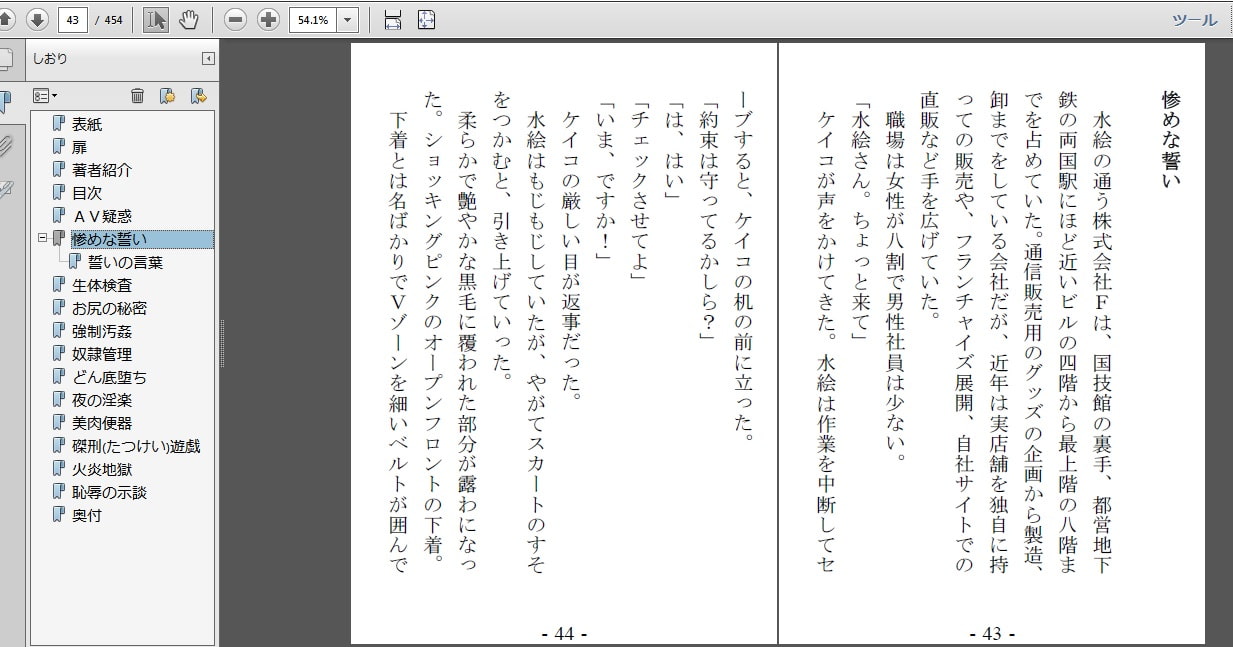Image resolution: width=1233 pixels, height=647 pixels.
Task: Click the page number field showing 43
Action: click(73, 19)
